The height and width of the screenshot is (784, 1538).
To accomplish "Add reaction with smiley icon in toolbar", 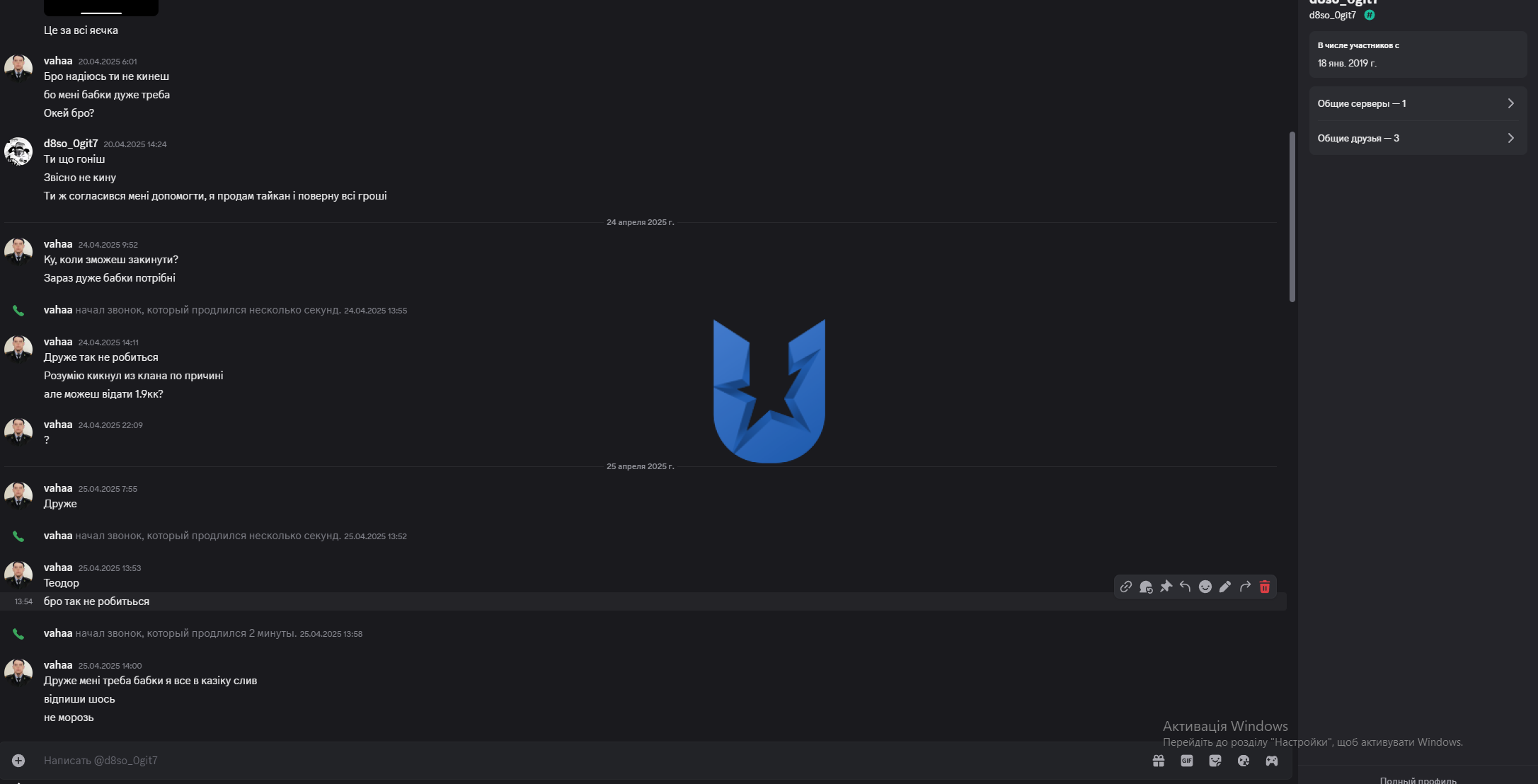I will click(1205, 587).
